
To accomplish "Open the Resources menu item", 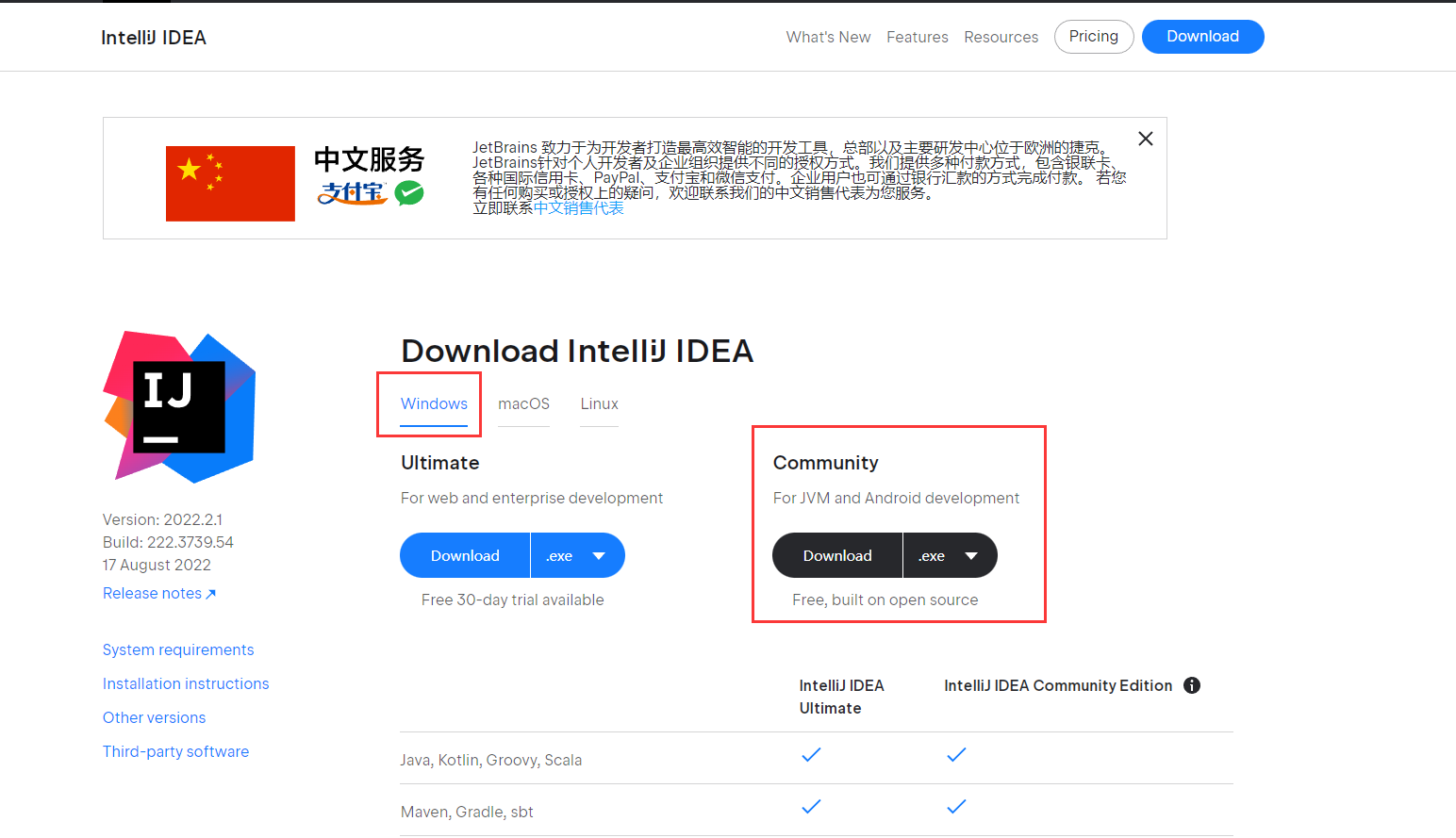I will point(1001,37).
